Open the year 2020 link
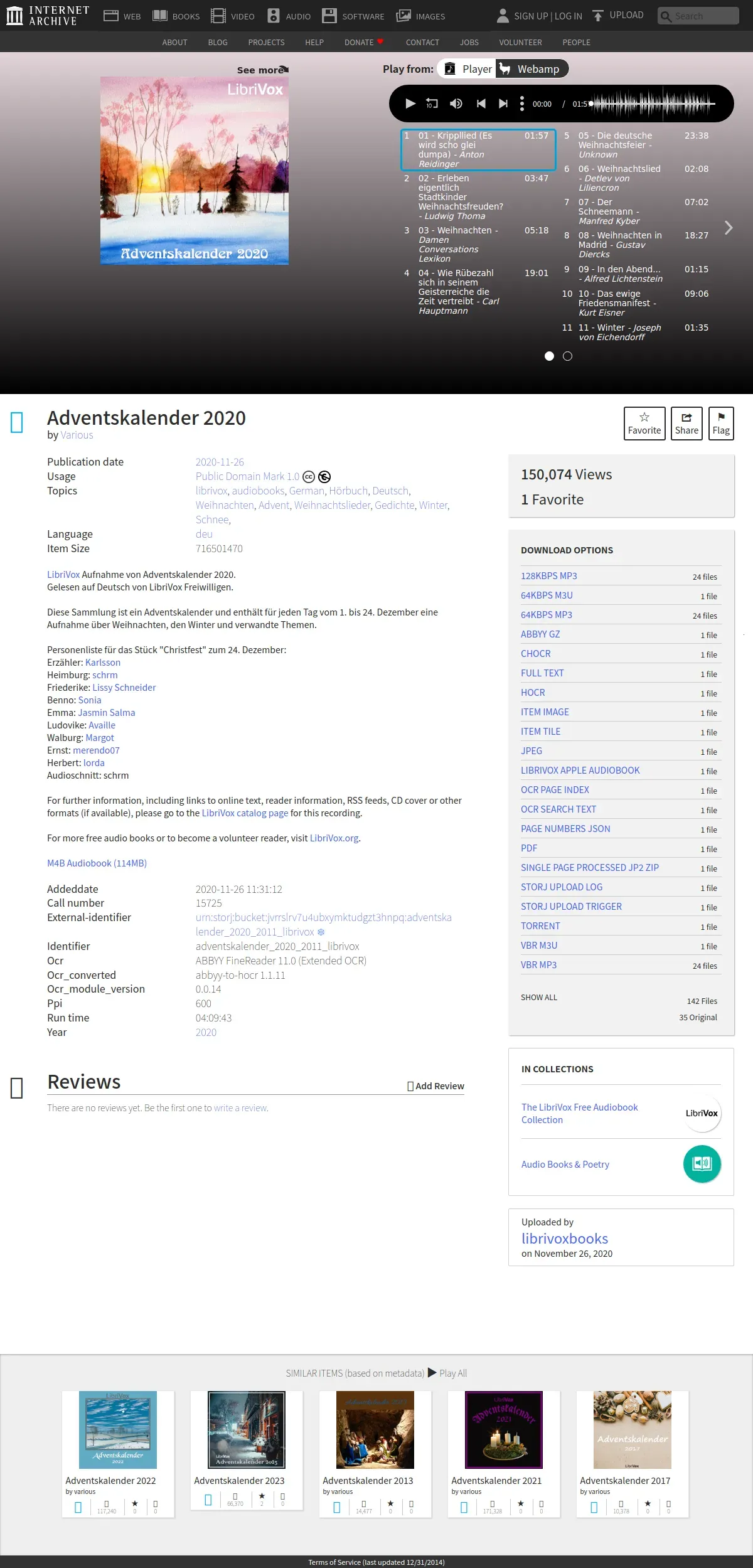Screen dimensions: 753x1568 point(206,1032)
